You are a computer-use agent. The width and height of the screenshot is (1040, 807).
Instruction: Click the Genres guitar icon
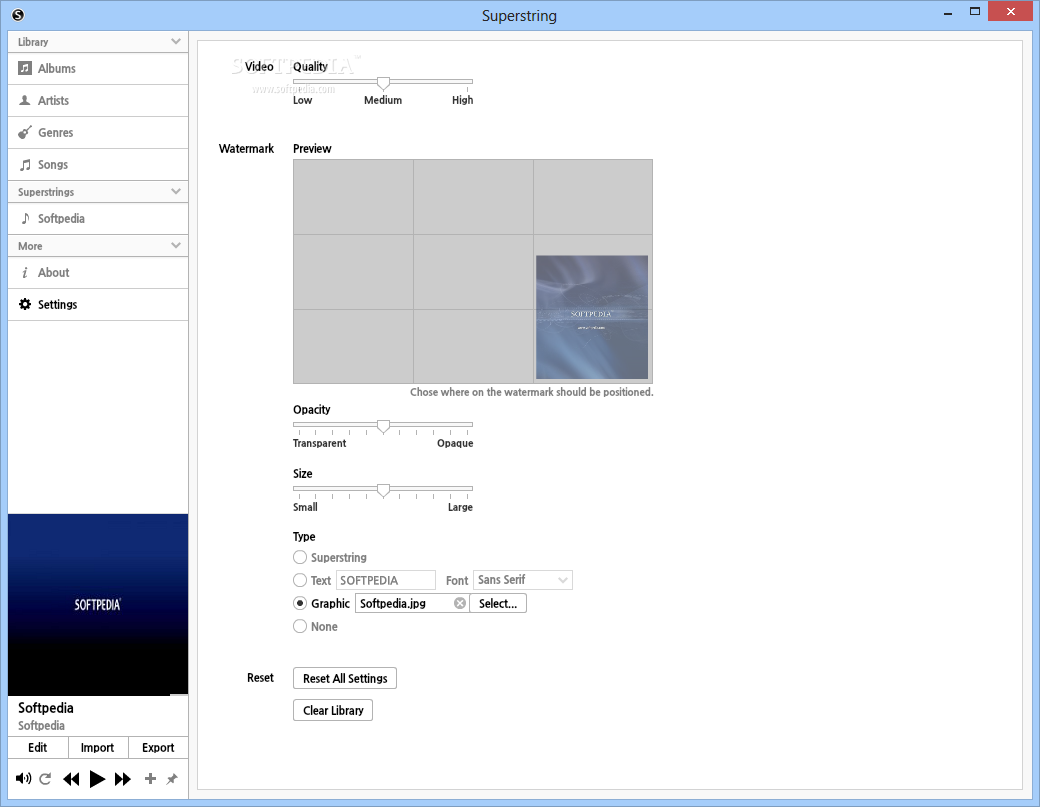(x=25, y=132)
